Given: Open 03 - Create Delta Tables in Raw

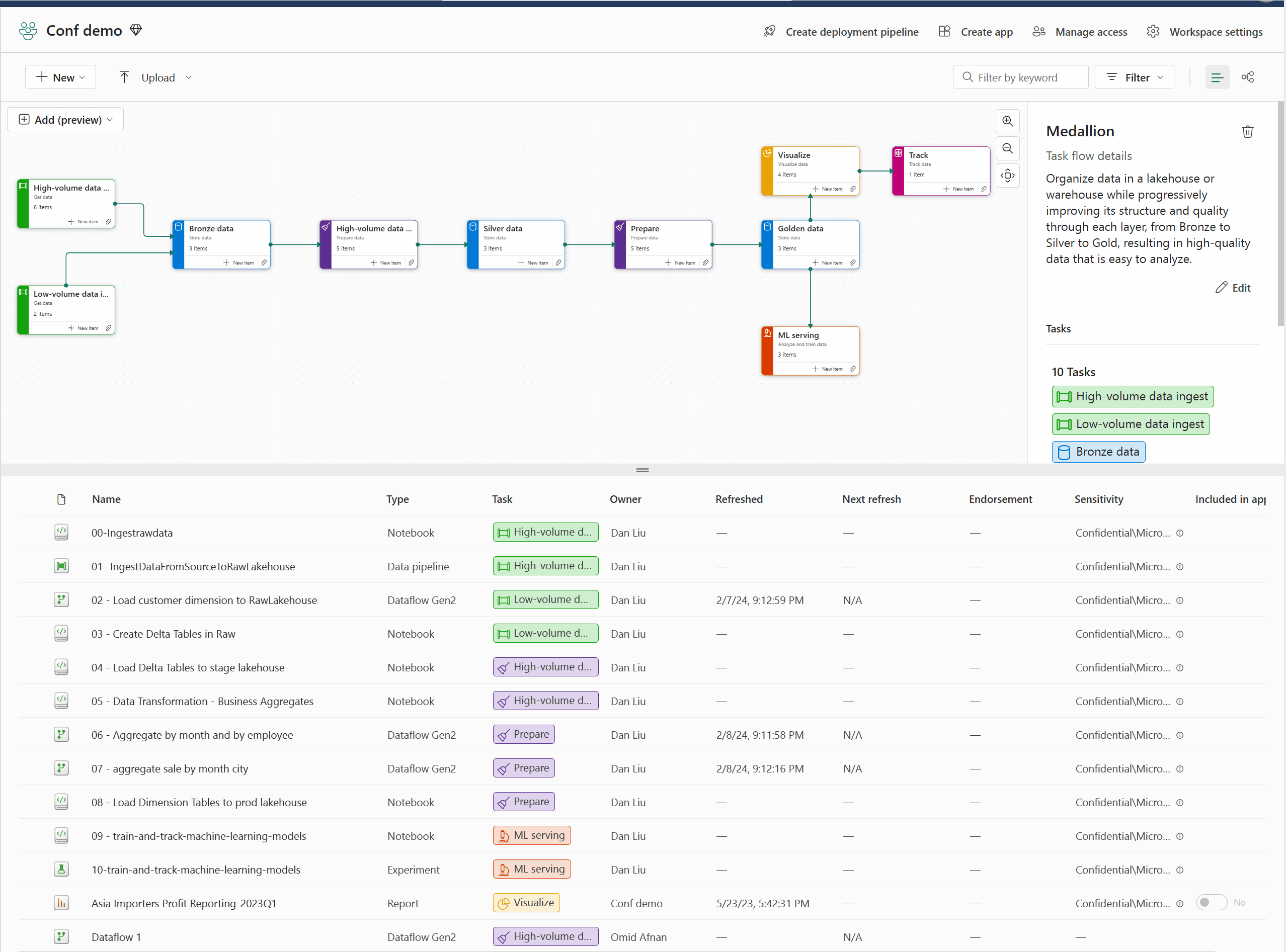Looking at the screenshot, I should point(163,634).
